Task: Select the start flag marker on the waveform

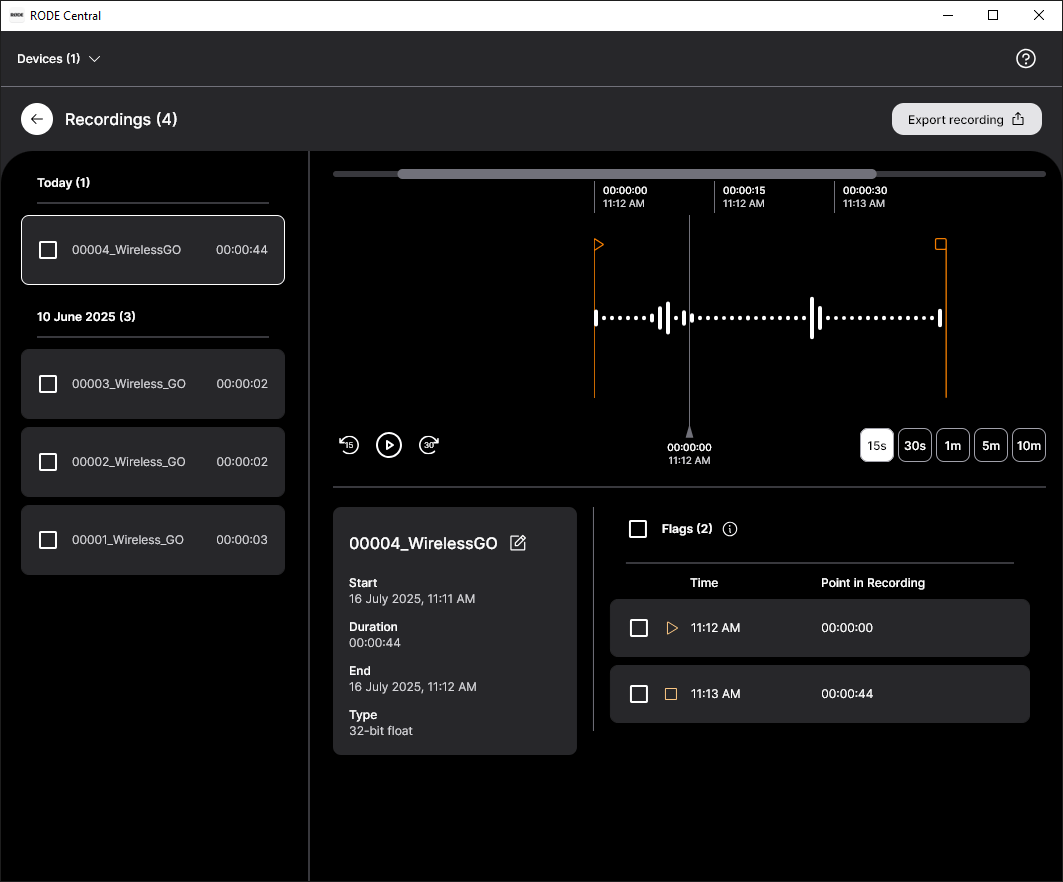Action: tap(598, 243)
